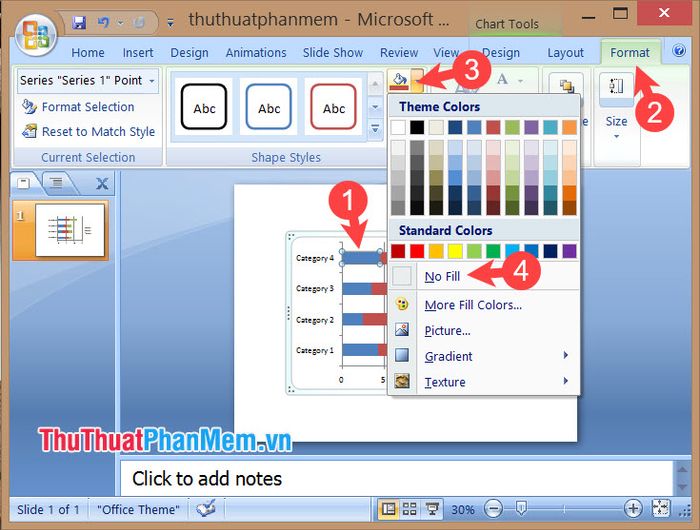Zoom out with the minus button

click(493, 509)
